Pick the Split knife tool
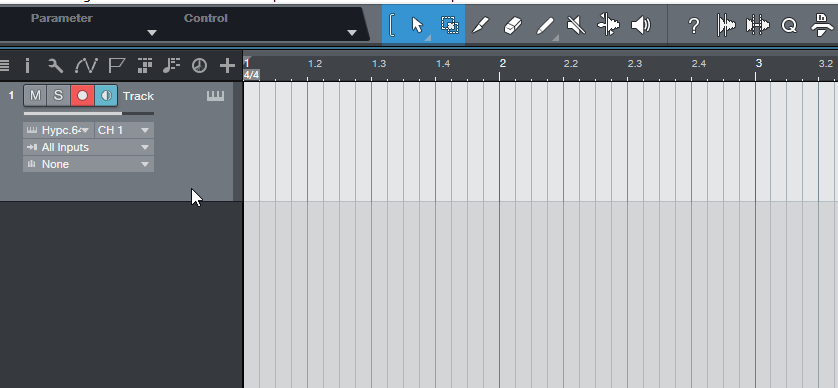The width and height of the screenshot is (838, 388). pyautogui.click(x=480, y=25)
